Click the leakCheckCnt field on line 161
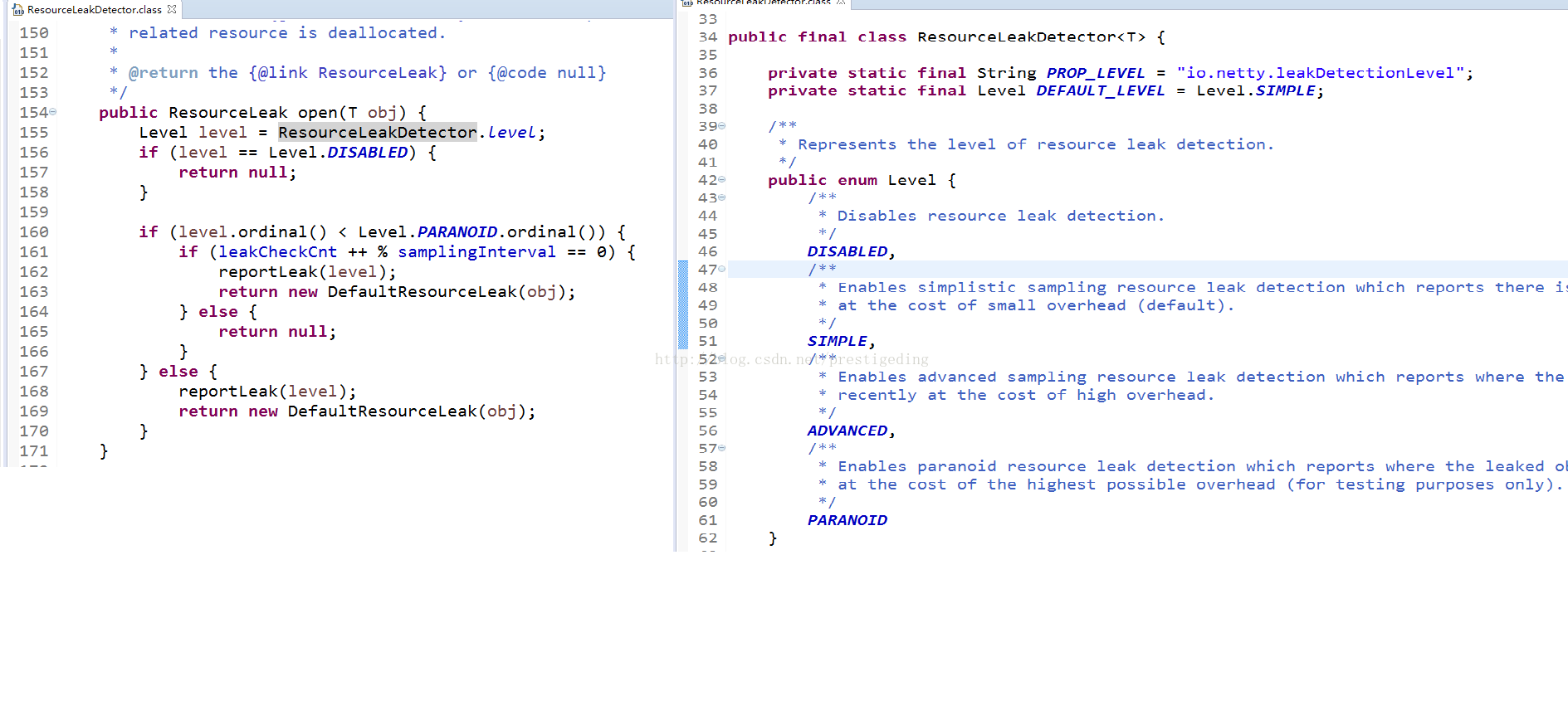Image resolution: width=1568 pixels, height=701 pixels. [x=278, y=252]
